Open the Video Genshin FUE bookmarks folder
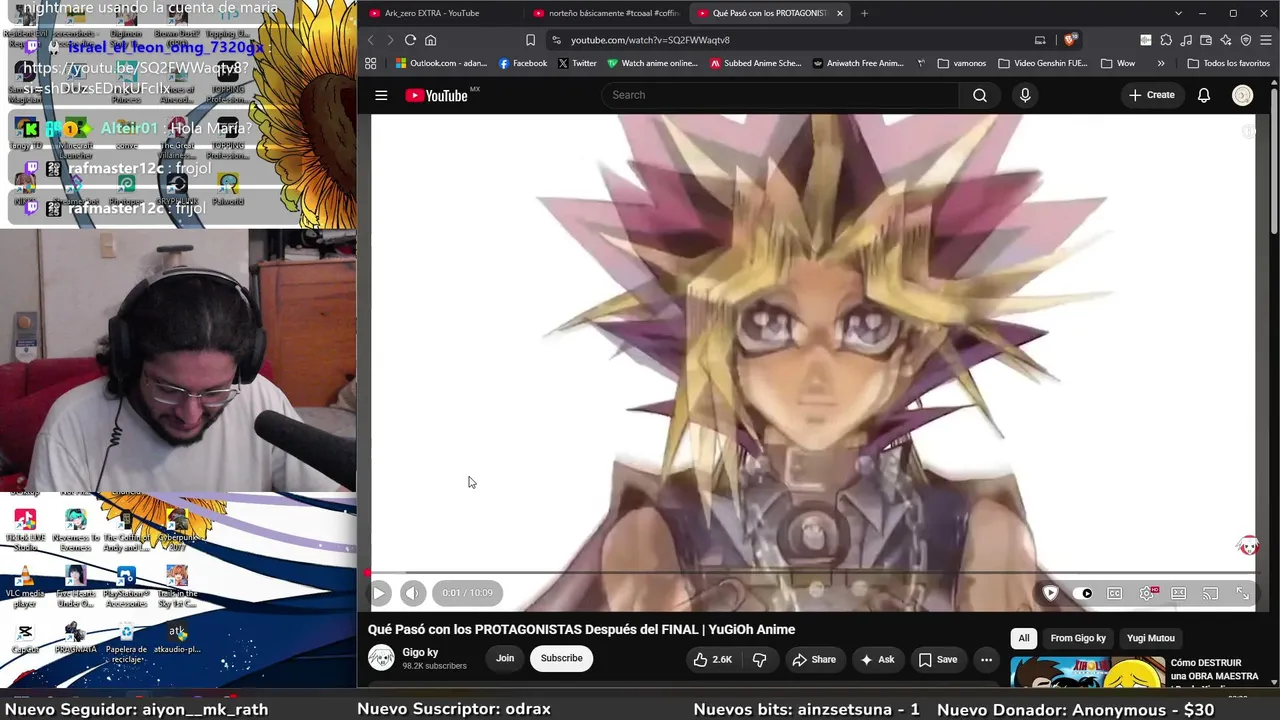1280x720 pixels. click(x=1043, y=63)
